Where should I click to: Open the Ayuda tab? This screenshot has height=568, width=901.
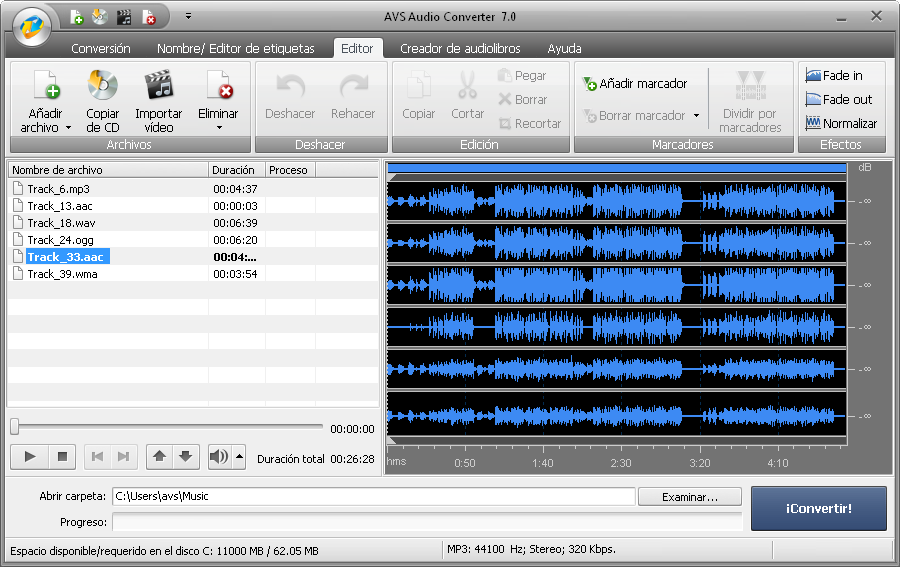pos(564,48)
